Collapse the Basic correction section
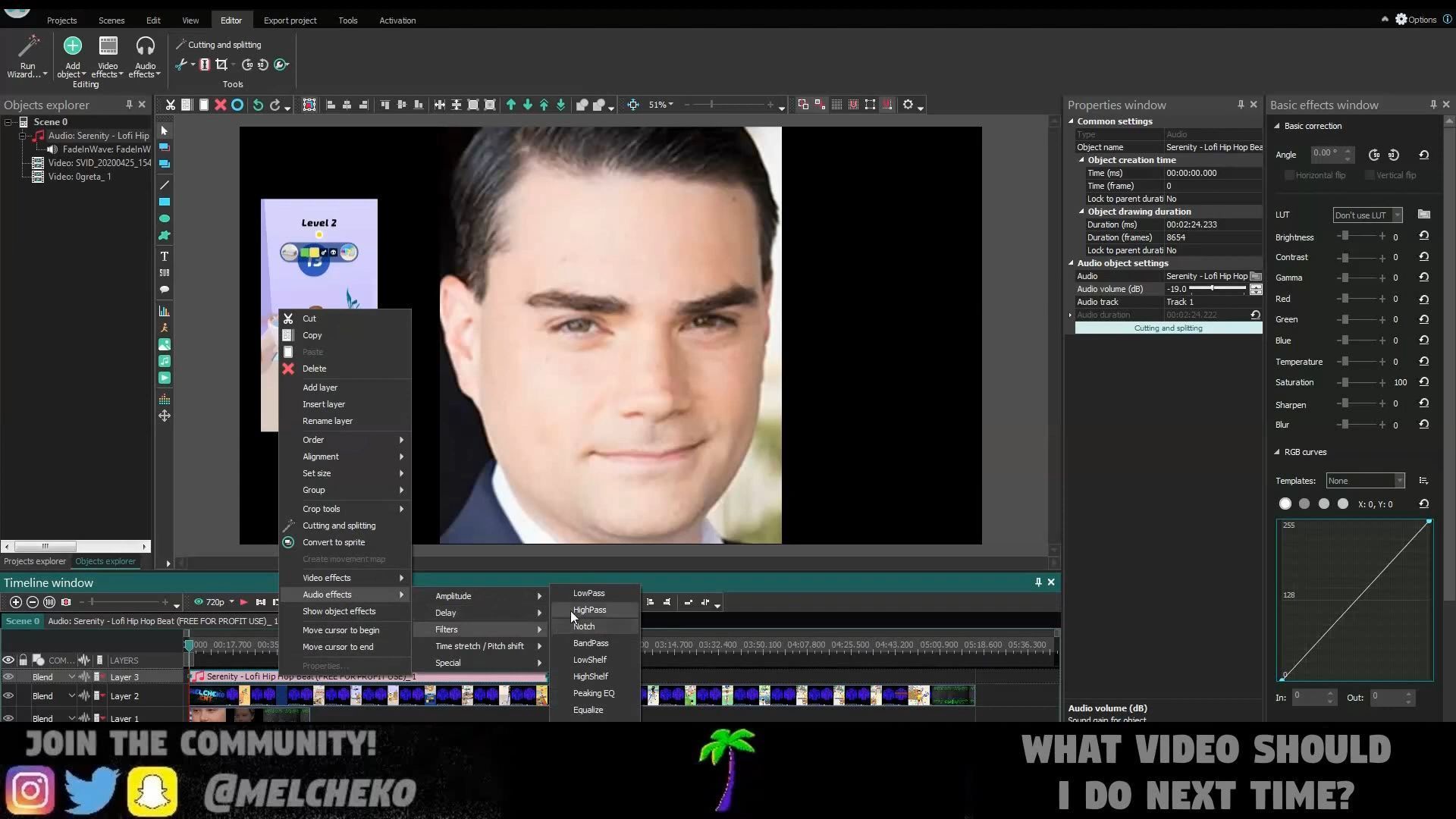This screenshot has height=819, width=1456. click(x=1277, y=126)
